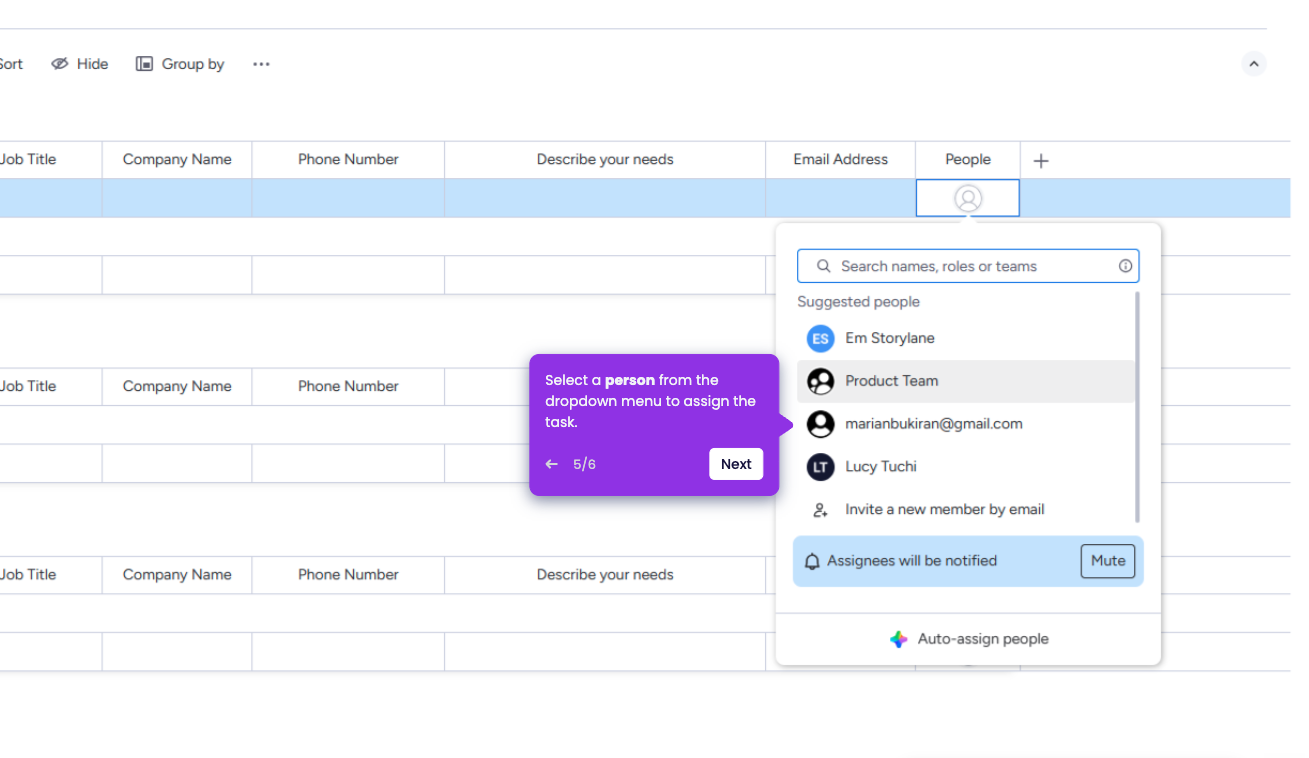Click the empty person avatar in the People cell
Screen dimensions: 1309x758
tap(968, 198)
